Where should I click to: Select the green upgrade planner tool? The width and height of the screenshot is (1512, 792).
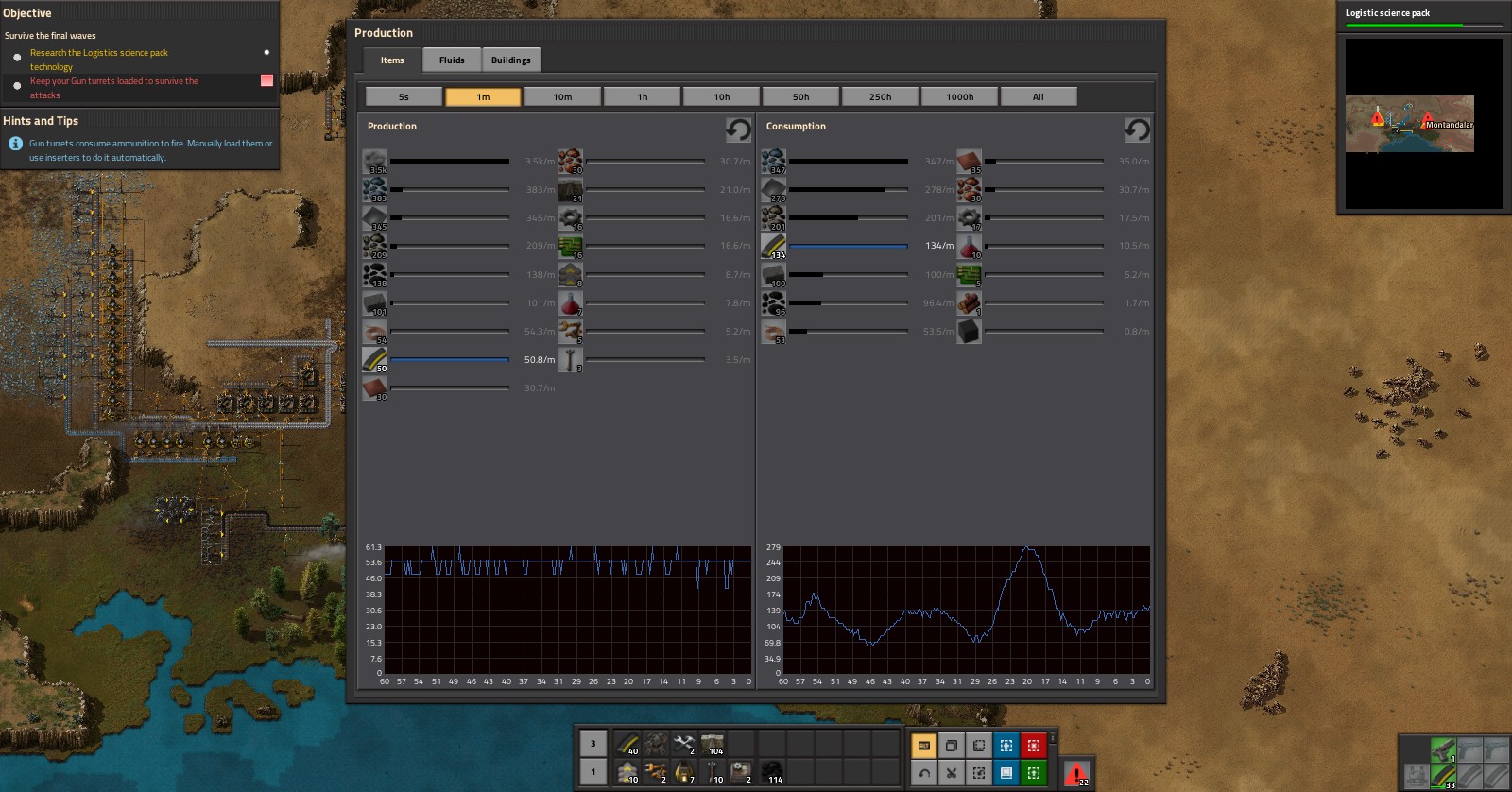[x=1034, y=773]
